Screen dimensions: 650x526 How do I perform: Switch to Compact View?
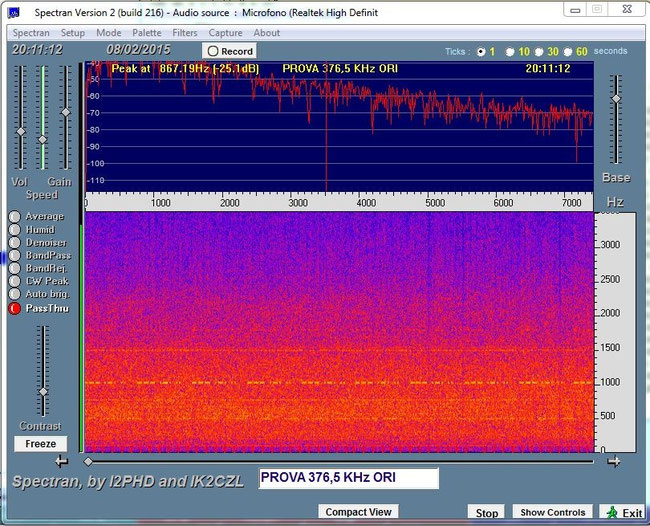(358, 512)
